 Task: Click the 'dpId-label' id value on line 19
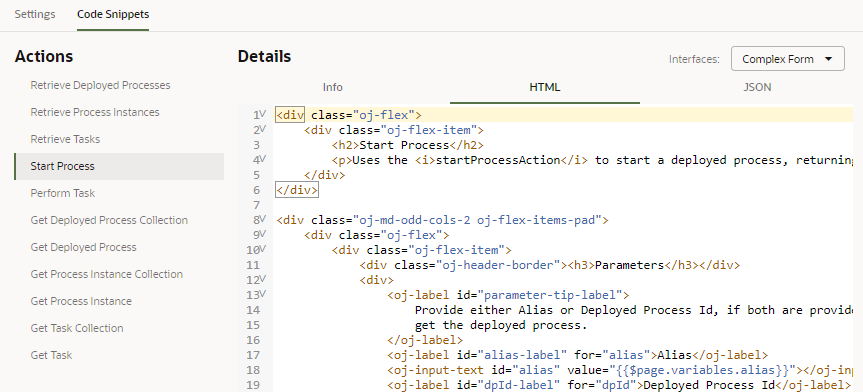(519, 385)
